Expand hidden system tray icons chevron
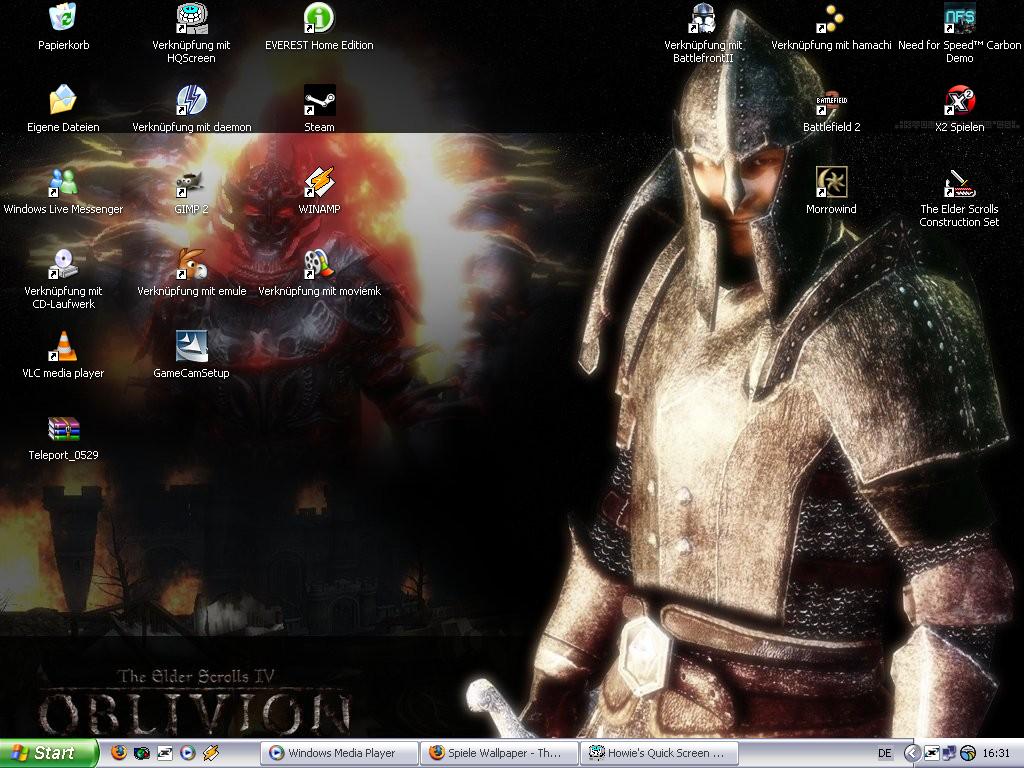 click(x=912, y=753)
